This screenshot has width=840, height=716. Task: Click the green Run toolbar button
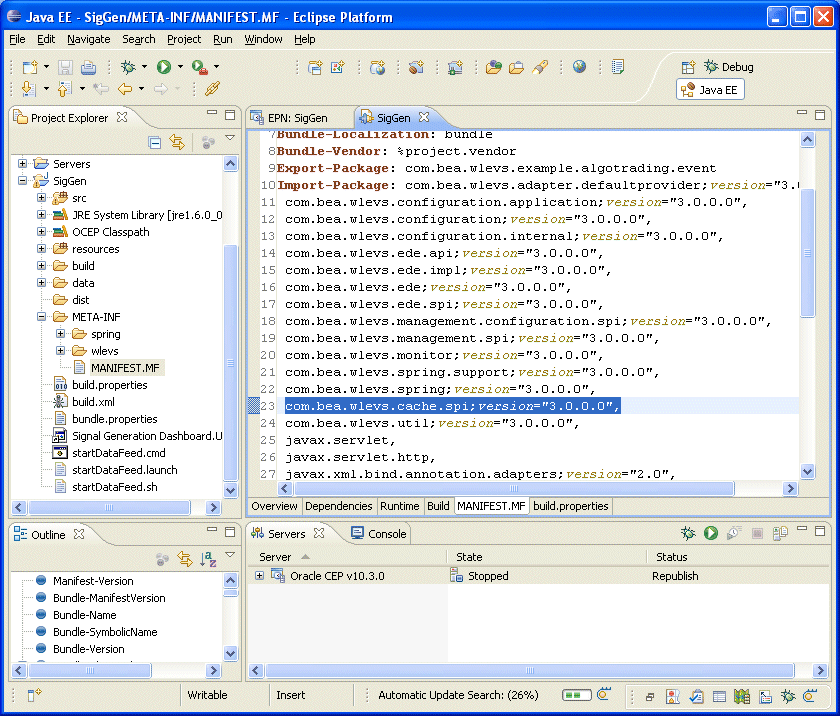[163, 67]
